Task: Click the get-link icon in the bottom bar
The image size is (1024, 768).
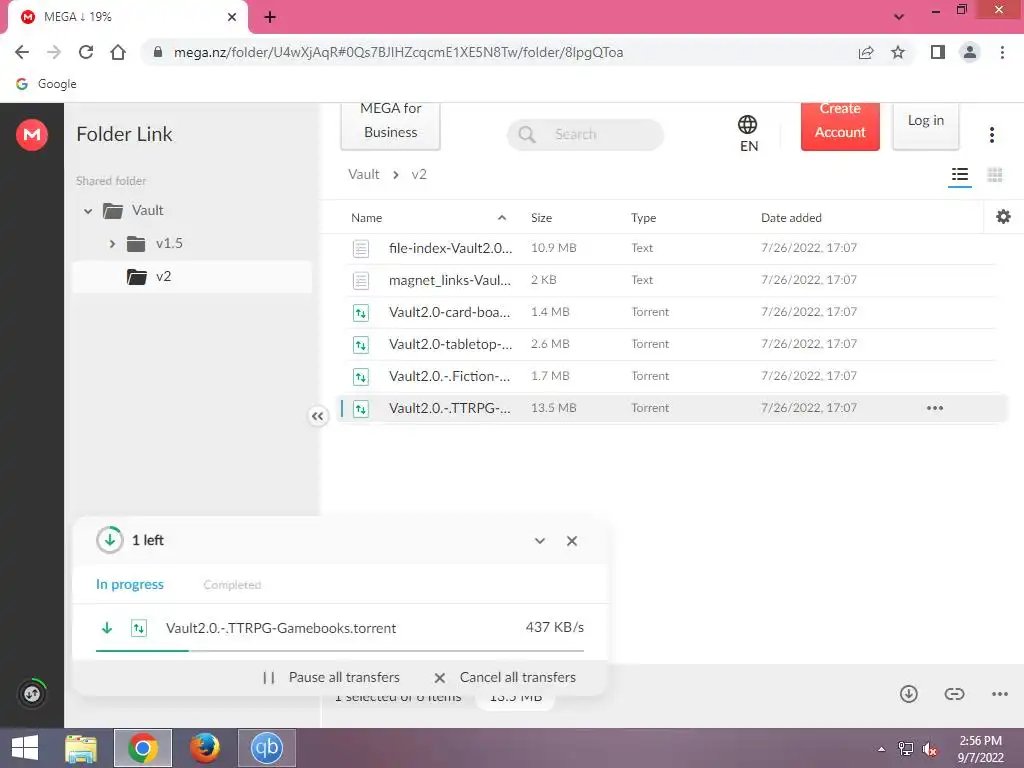Action: point(954,694)
